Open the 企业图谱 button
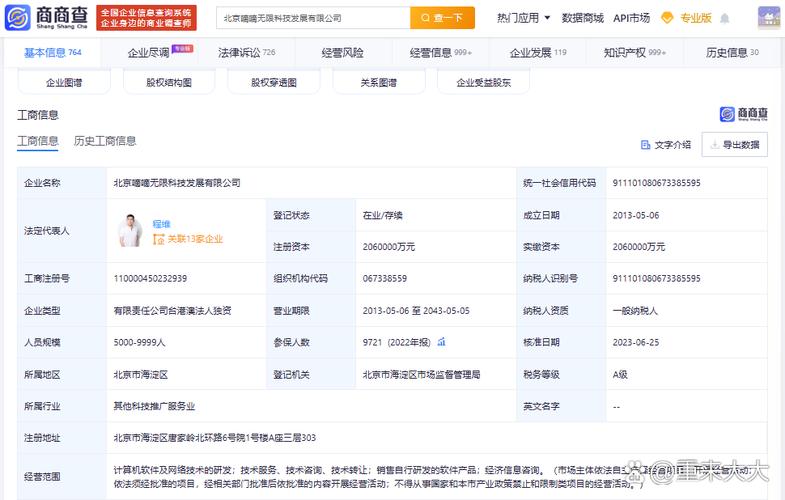The width and height of the screenshot is (785, 500). [x=64, y=83]
